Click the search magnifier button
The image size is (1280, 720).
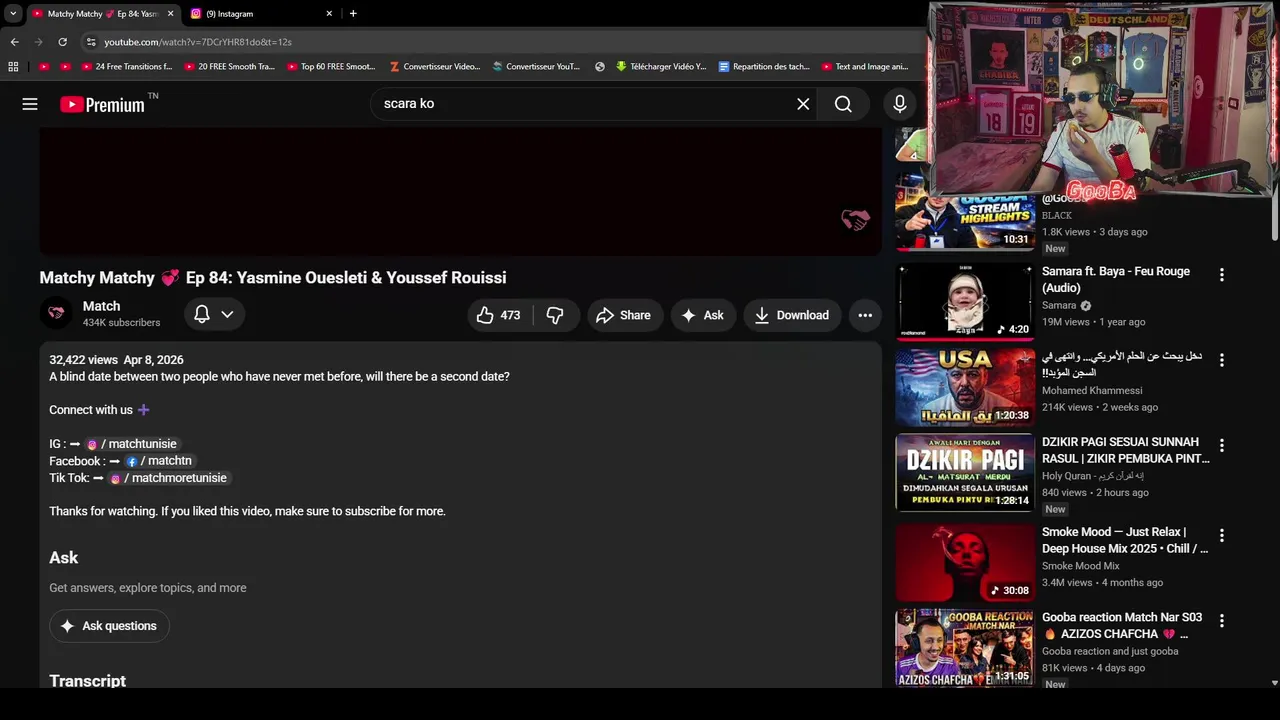(x=843, y=104)
